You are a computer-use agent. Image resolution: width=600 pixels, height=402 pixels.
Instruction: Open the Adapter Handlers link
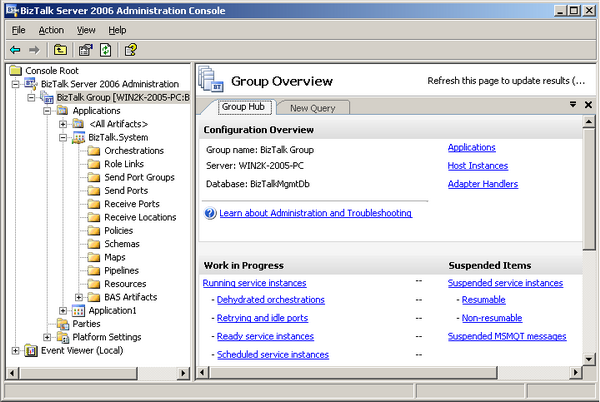pyautogui.click(x=483, y=184)
